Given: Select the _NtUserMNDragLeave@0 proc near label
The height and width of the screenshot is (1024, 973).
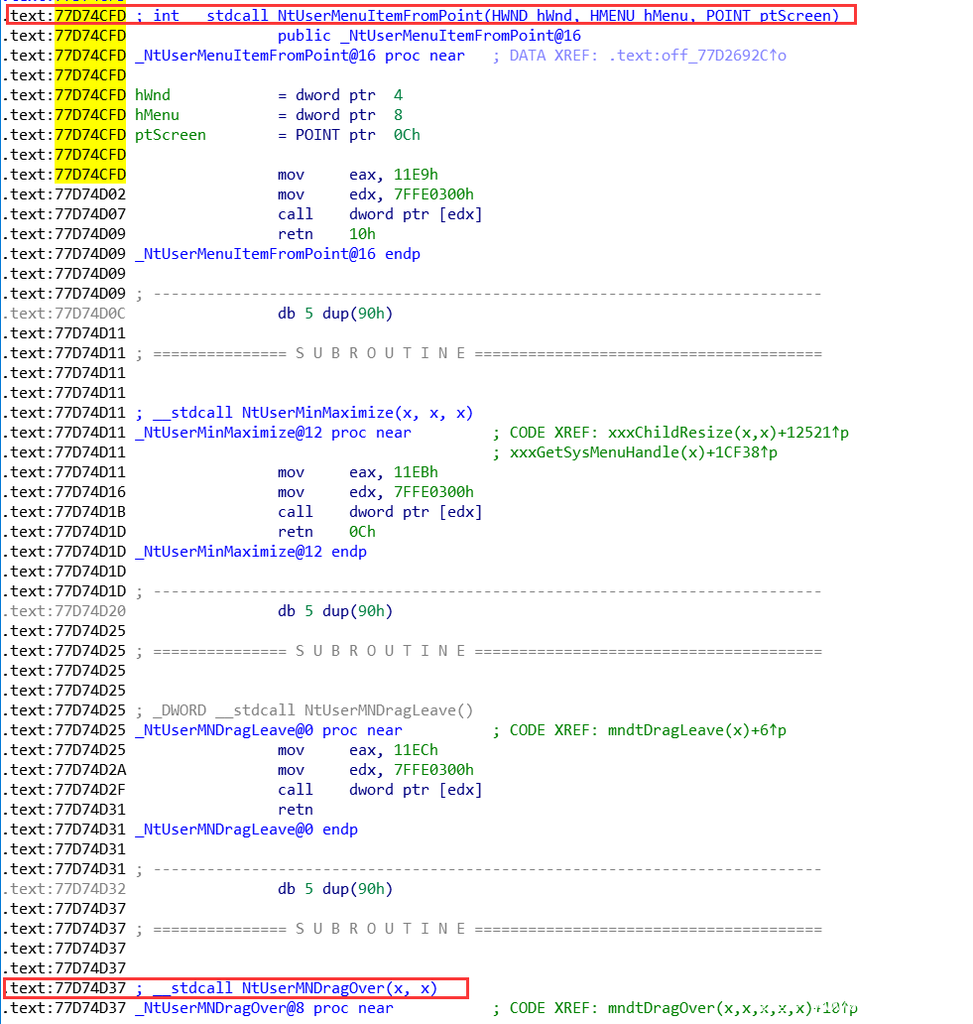Looking at the screenshot, I should coord(267,730).
